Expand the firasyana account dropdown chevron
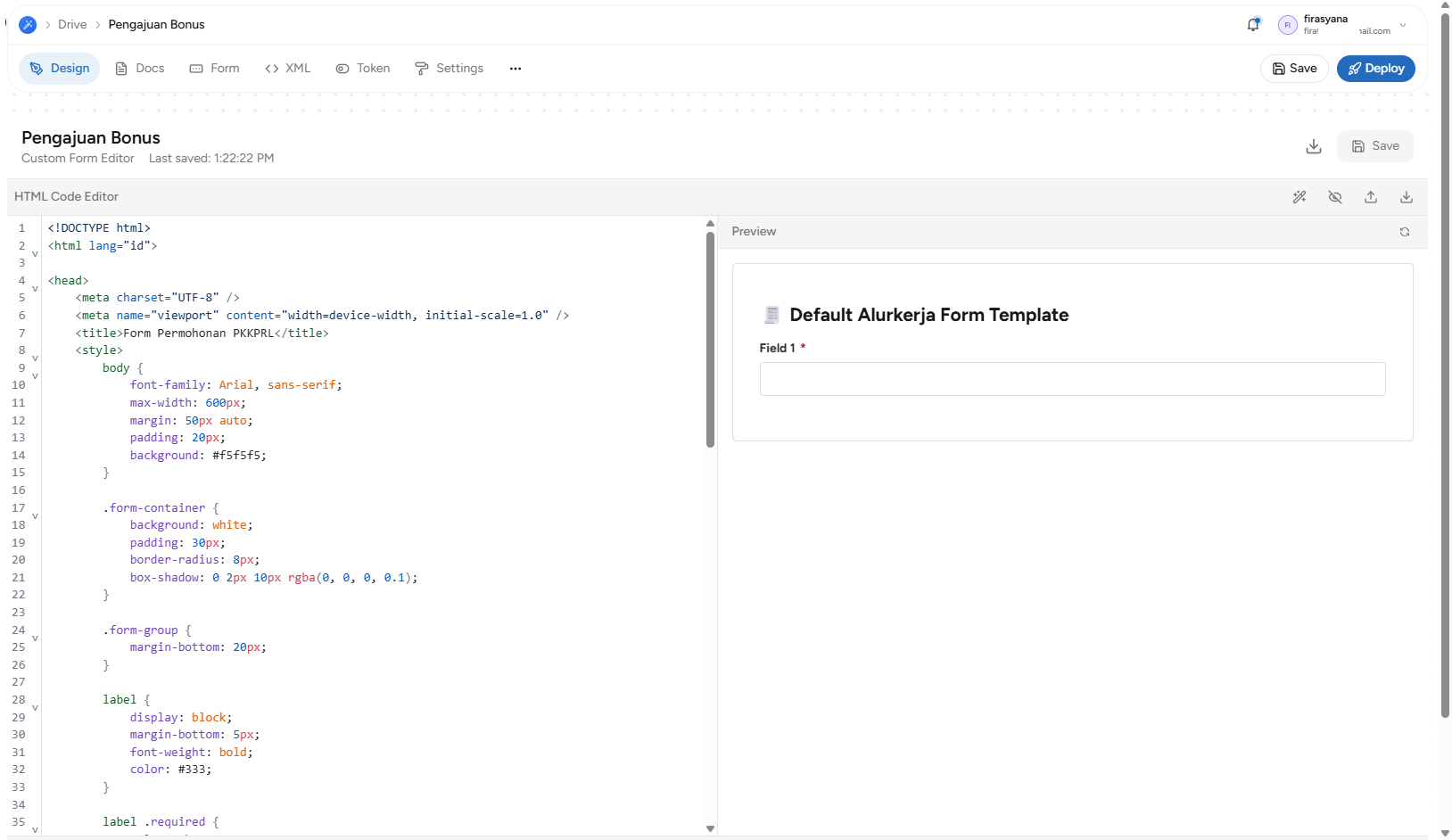The width and height of the screenshot is (1452, 840). pyautogui.click(x=1403, y=25)
